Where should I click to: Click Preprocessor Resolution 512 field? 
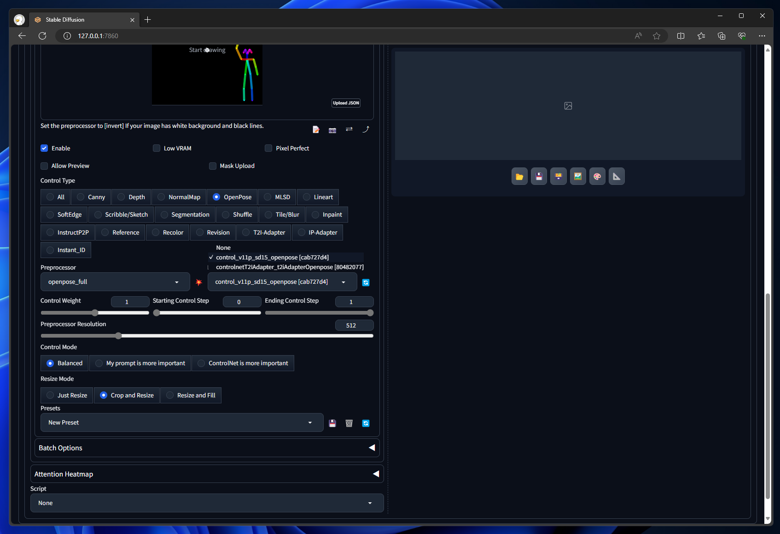[354, 325]
